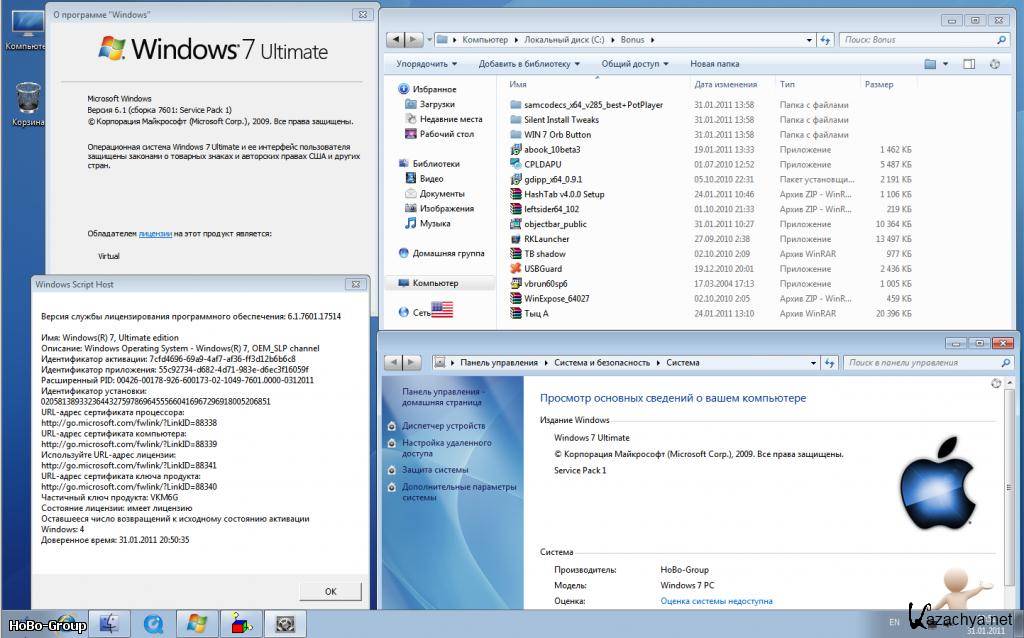Screen dimensions: 1024x638
Task: Select the HashTab v4.0.0 Setup file
Action: pos(563,194)
